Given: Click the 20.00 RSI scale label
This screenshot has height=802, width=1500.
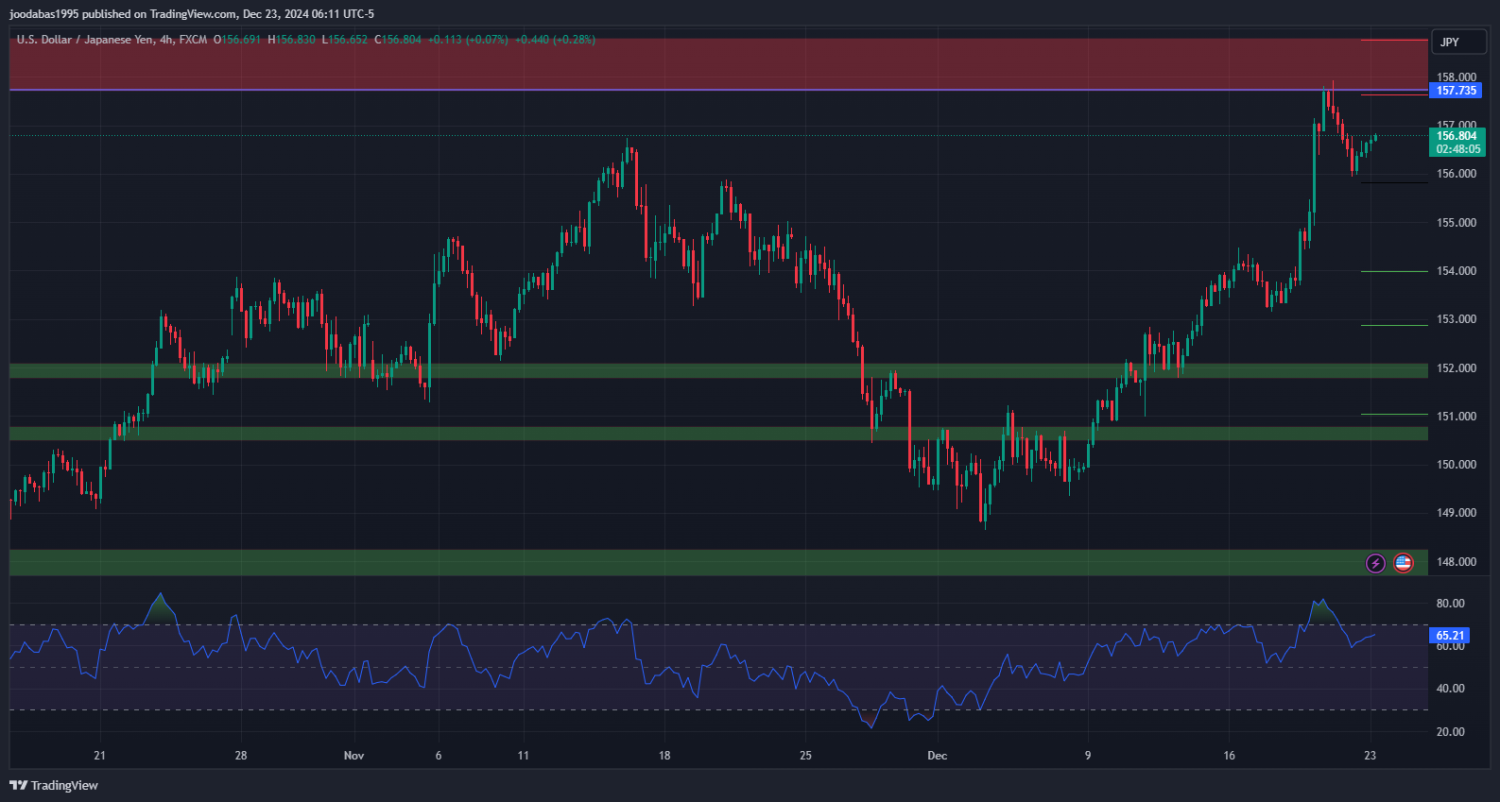Looking at the screenshot, I should 1450,731.
